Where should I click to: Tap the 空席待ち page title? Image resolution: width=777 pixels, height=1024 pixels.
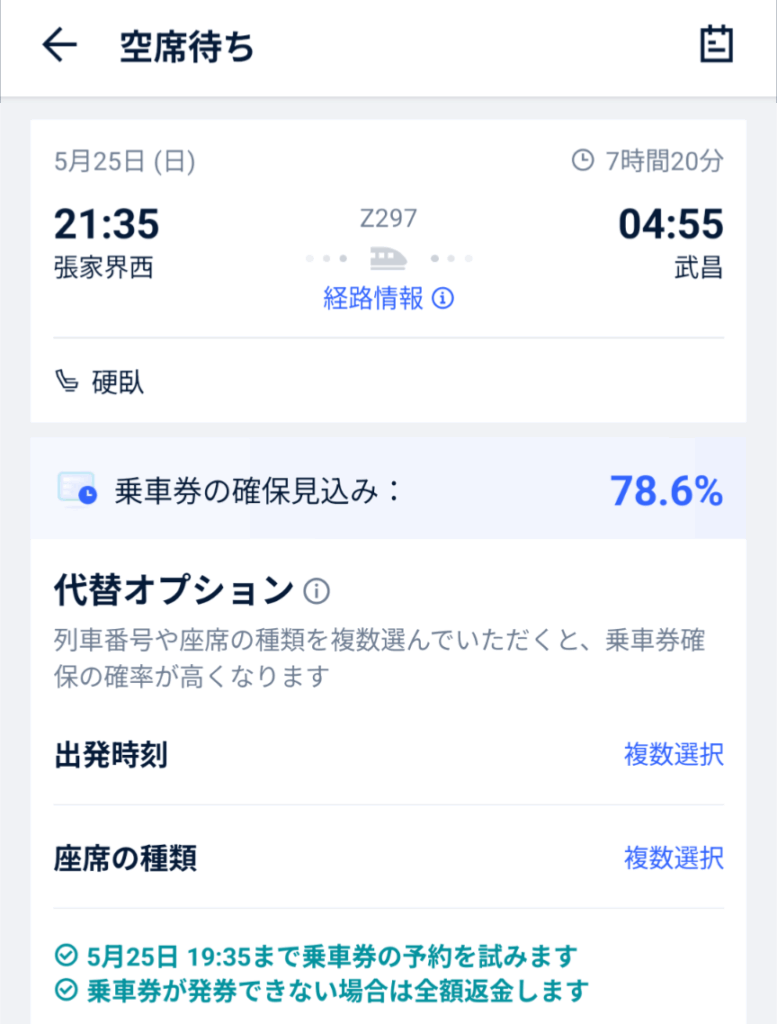tap(187, 47)
